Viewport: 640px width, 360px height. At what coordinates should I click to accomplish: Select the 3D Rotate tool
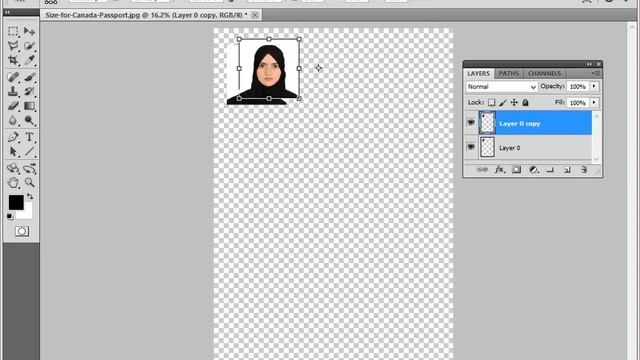[13, 168]
